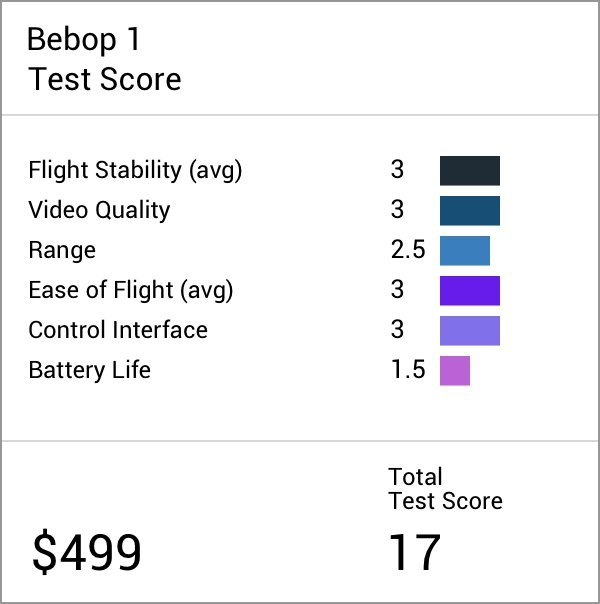
Task: Click the Range blue bar
Action: tap(465, 251)
